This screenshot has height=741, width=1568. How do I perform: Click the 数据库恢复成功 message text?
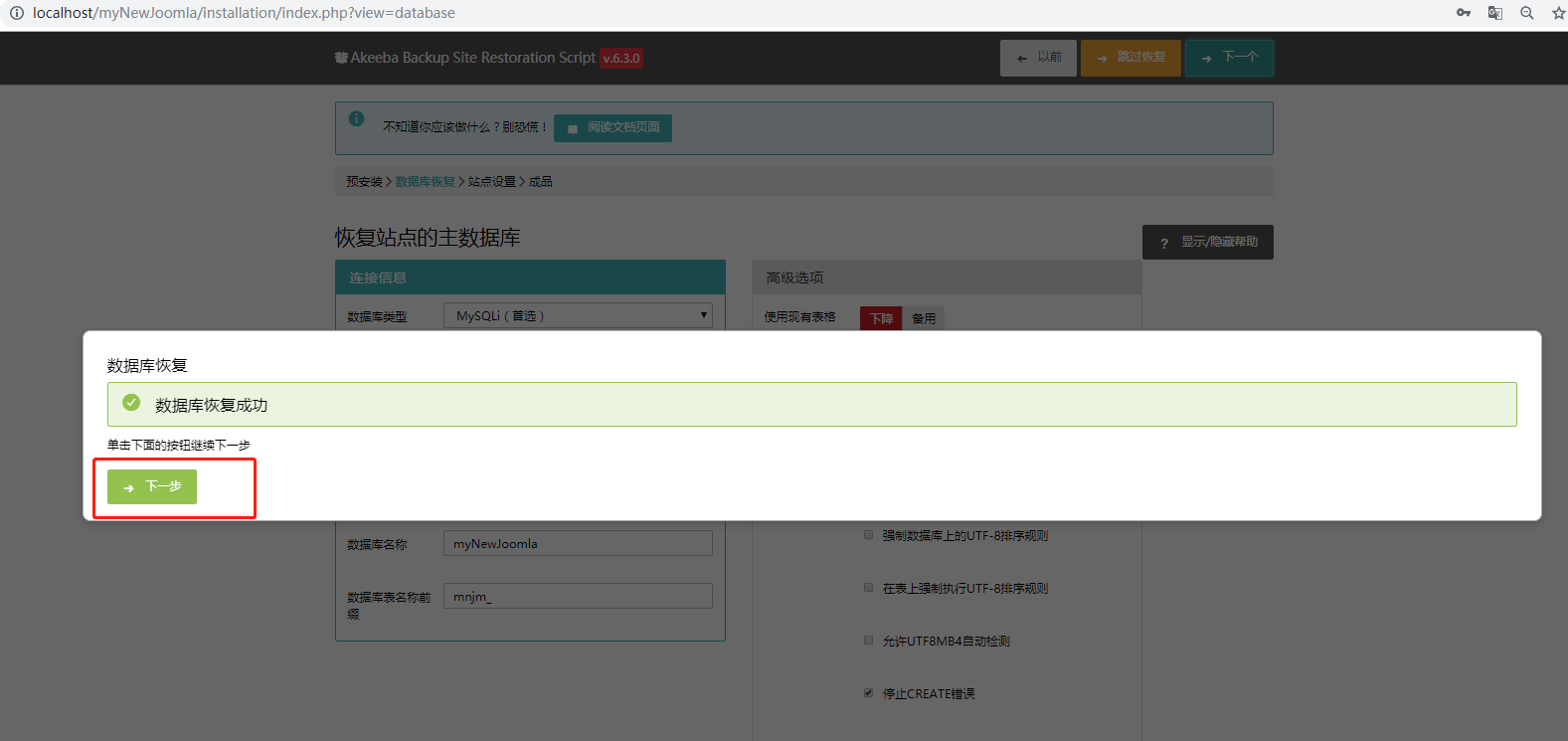click(x=211, y=405)
